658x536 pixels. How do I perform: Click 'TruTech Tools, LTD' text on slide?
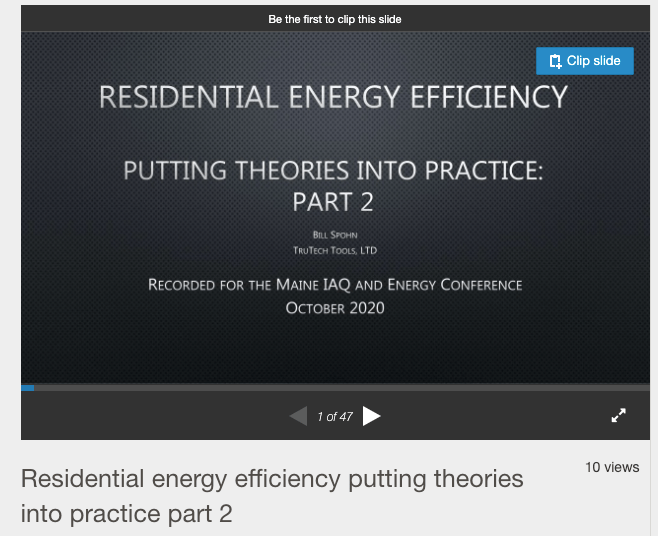334,250
